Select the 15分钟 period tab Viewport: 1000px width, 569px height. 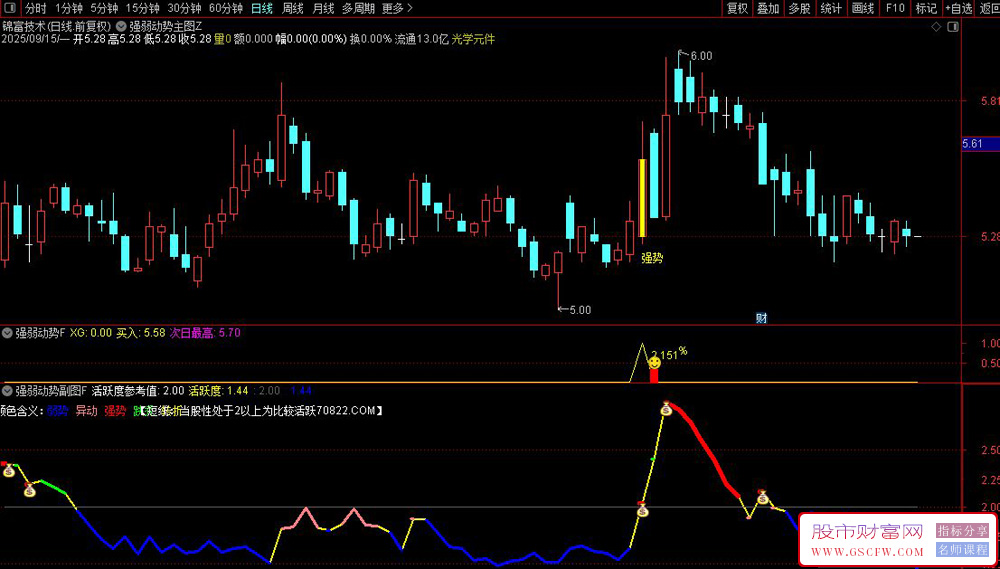point(142,8)
